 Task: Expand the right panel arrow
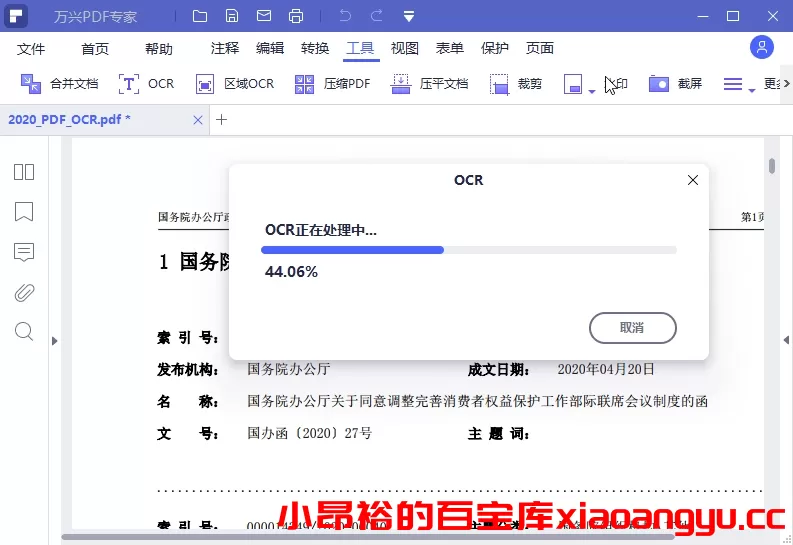[x=786, y=340]
